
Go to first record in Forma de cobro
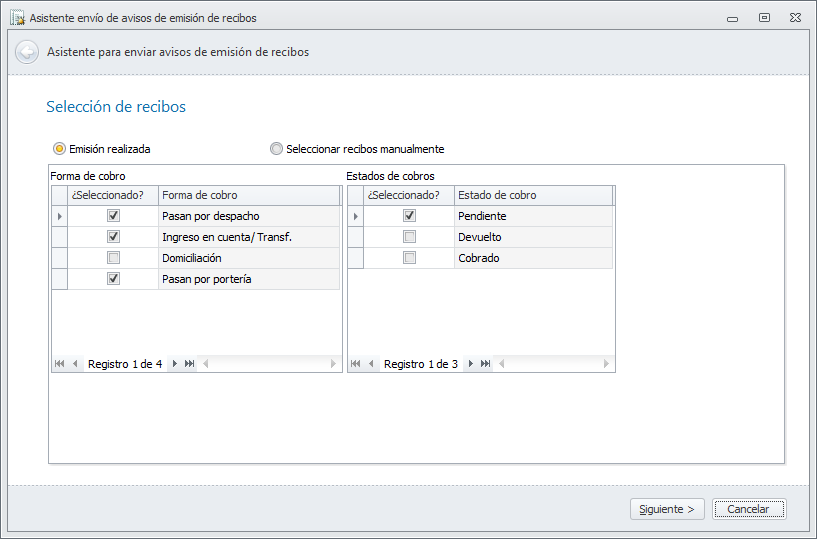click(60, 364)
